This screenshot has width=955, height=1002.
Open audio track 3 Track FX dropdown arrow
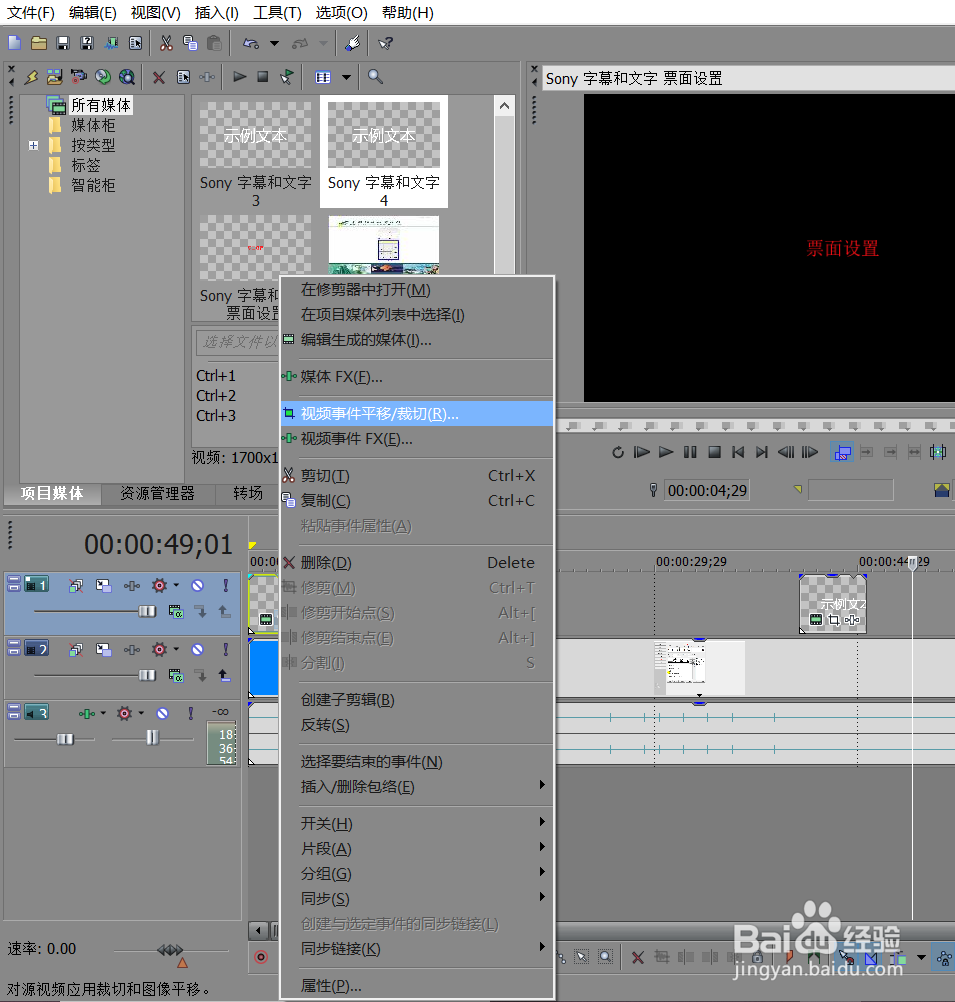[x=103, y=713]
